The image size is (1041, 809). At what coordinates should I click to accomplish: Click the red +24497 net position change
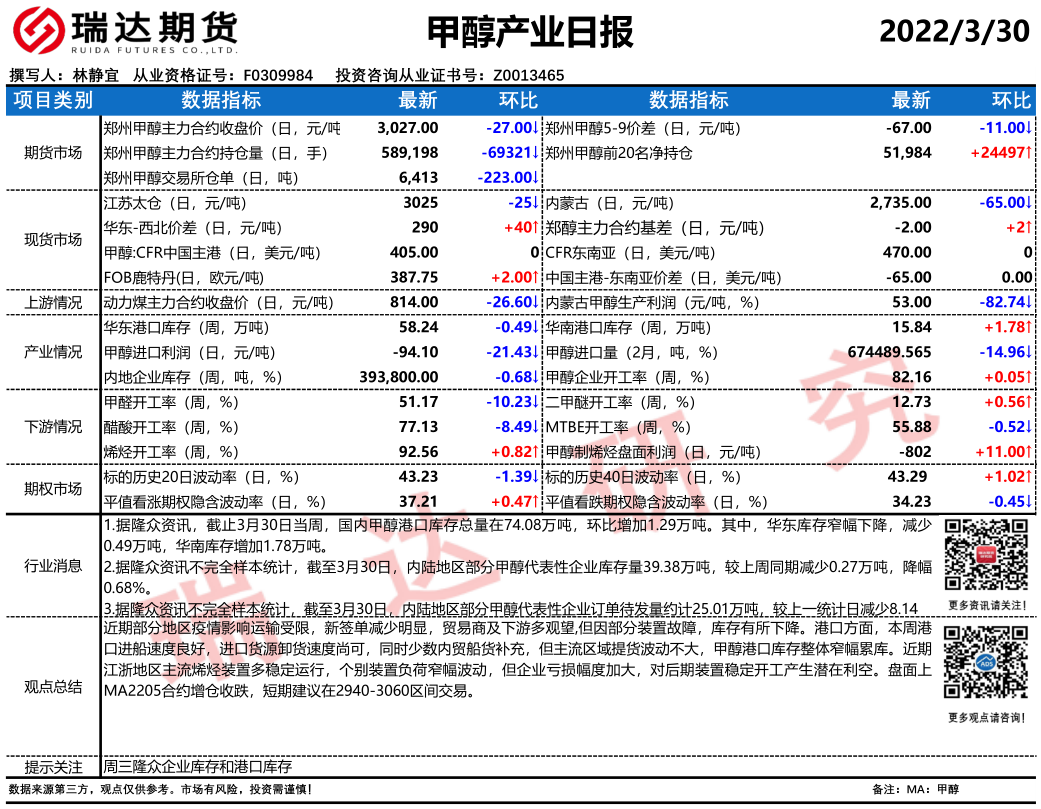(1000, 153)
